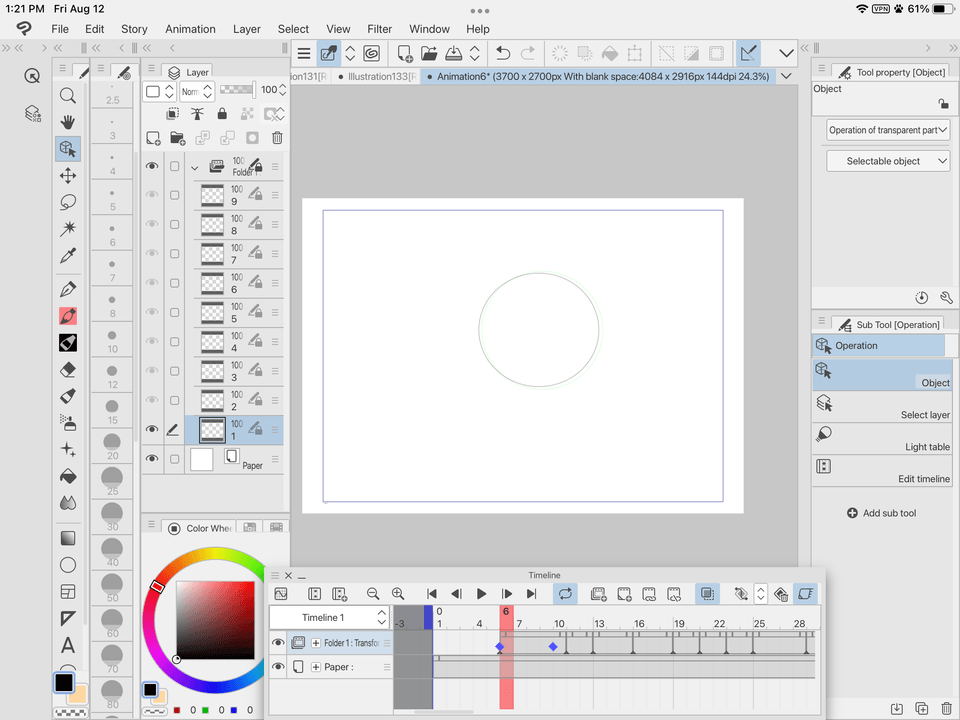This screenshot has height=720, width=960.
Task: Expand Folder 1 track in Timeline
Action: coord(316,643)
